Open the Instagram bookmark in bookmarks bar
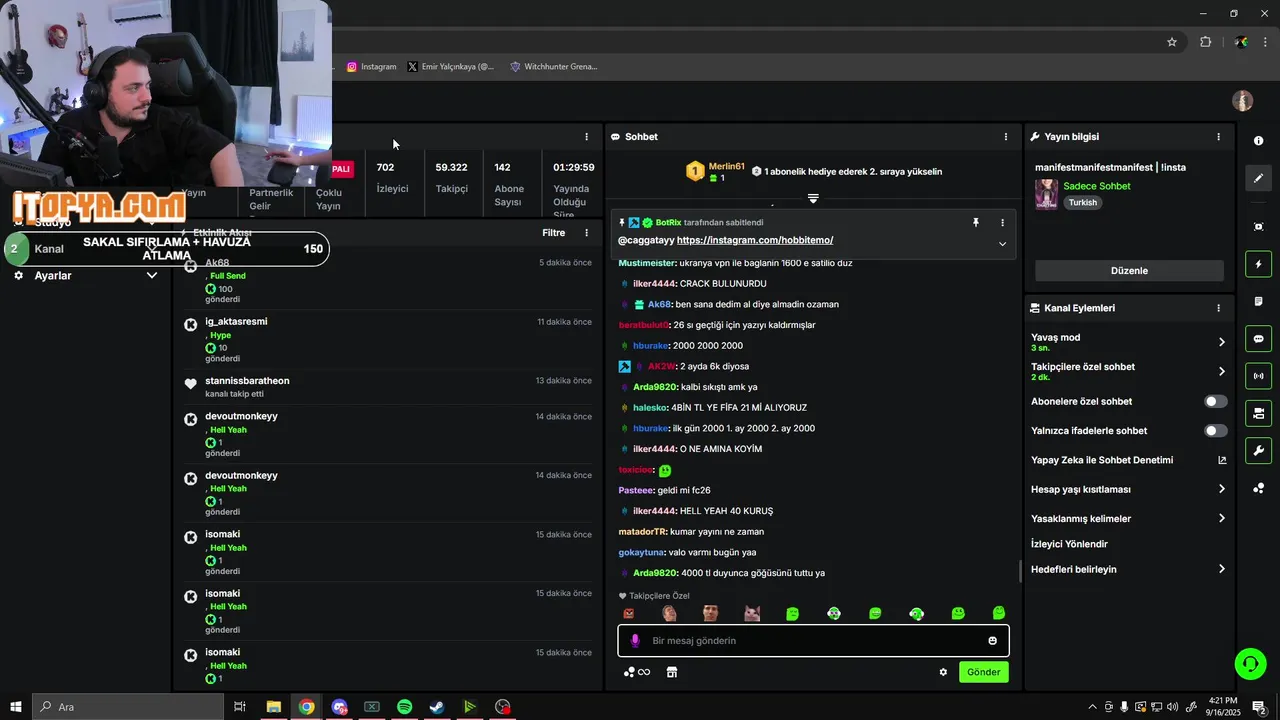The height and width of the screenshot is (720, 1280). [371, 67]
